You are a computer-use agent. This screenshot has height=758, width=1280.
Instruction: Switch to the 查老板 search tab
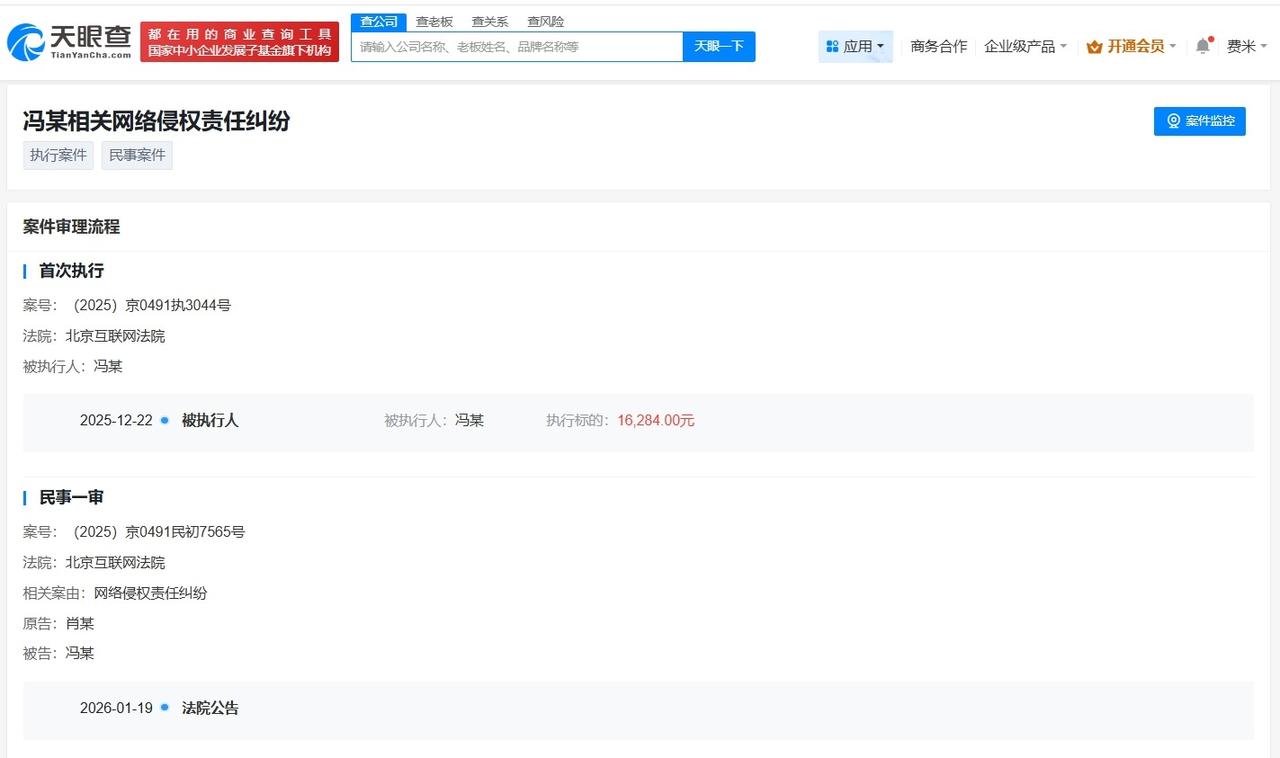pyautogui.click(x=434, y=21)
